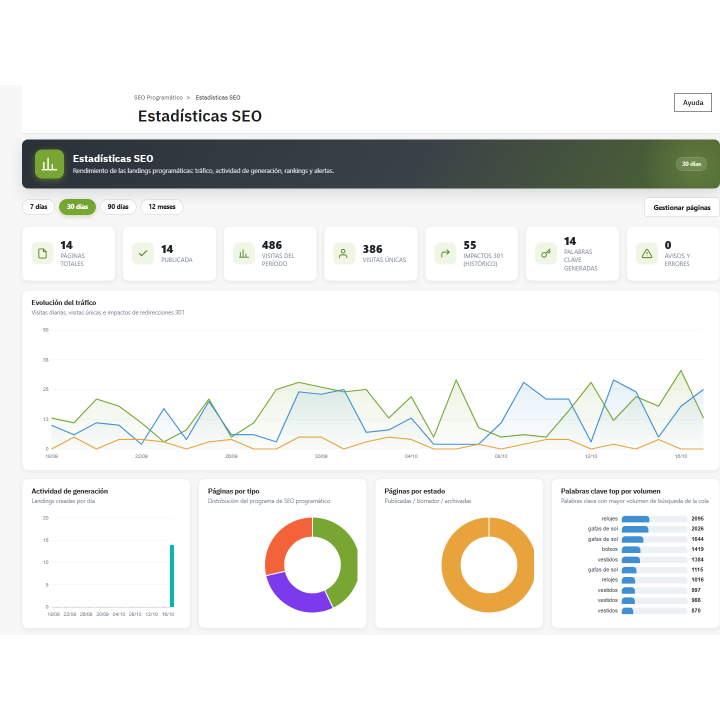
Task: Click the user icon for Visitas Únicas
Action: click(x=344, y=253)
